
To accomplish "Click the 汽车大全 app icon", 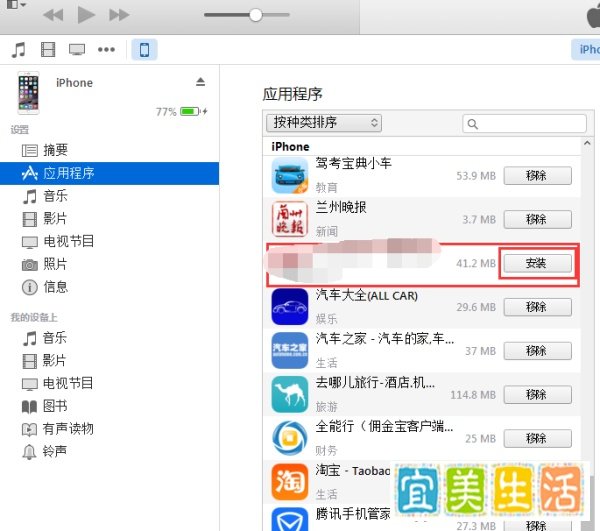I will (290, 307).
